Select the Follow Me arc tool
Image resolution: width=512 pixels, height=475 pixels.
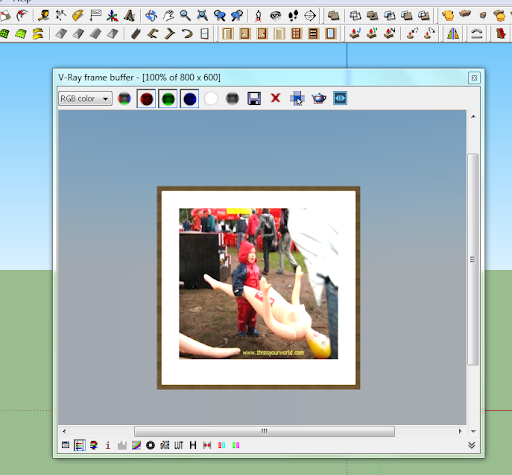(x=23, y=15)
